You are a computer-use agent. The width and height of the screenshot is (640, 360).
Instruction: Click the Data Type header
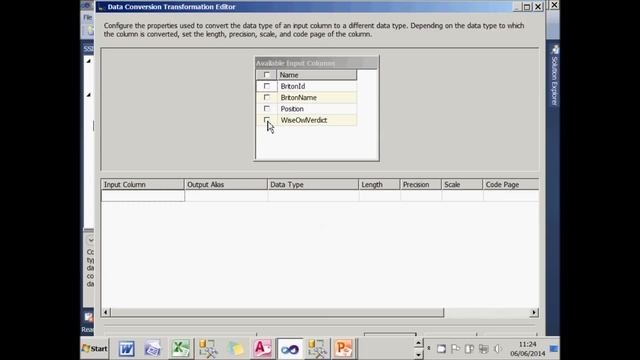point(313,184)
